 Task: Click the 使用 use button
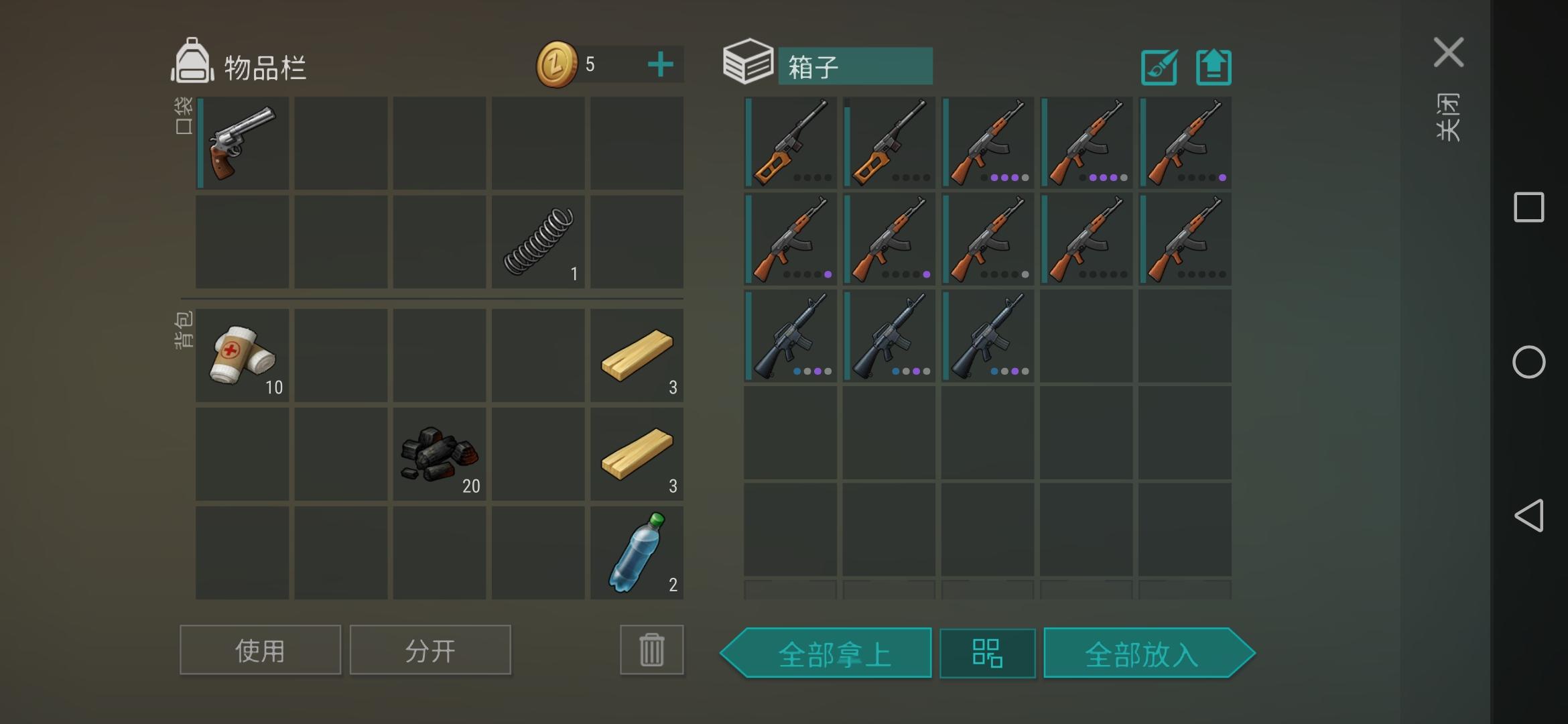pyautogui.click(x=260, y=650)
